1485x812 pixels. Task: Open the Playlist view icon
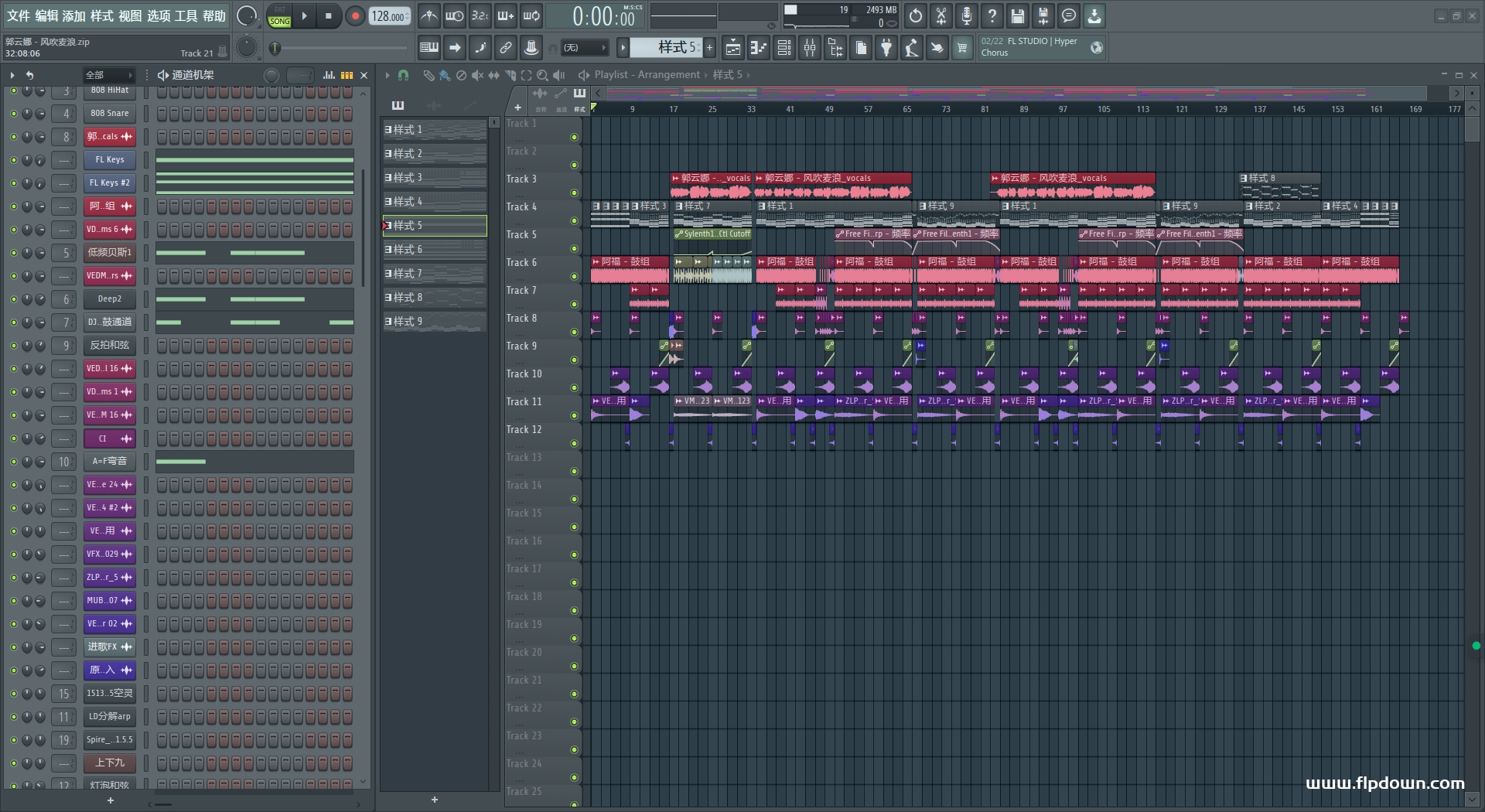pos(733,48)
